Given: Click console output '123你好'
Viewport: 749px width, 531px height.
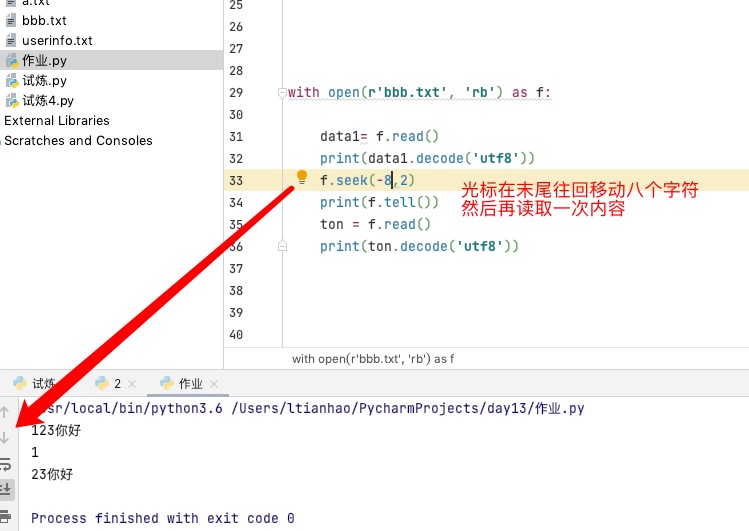Looking at the screenshot, I should point(56,430).
